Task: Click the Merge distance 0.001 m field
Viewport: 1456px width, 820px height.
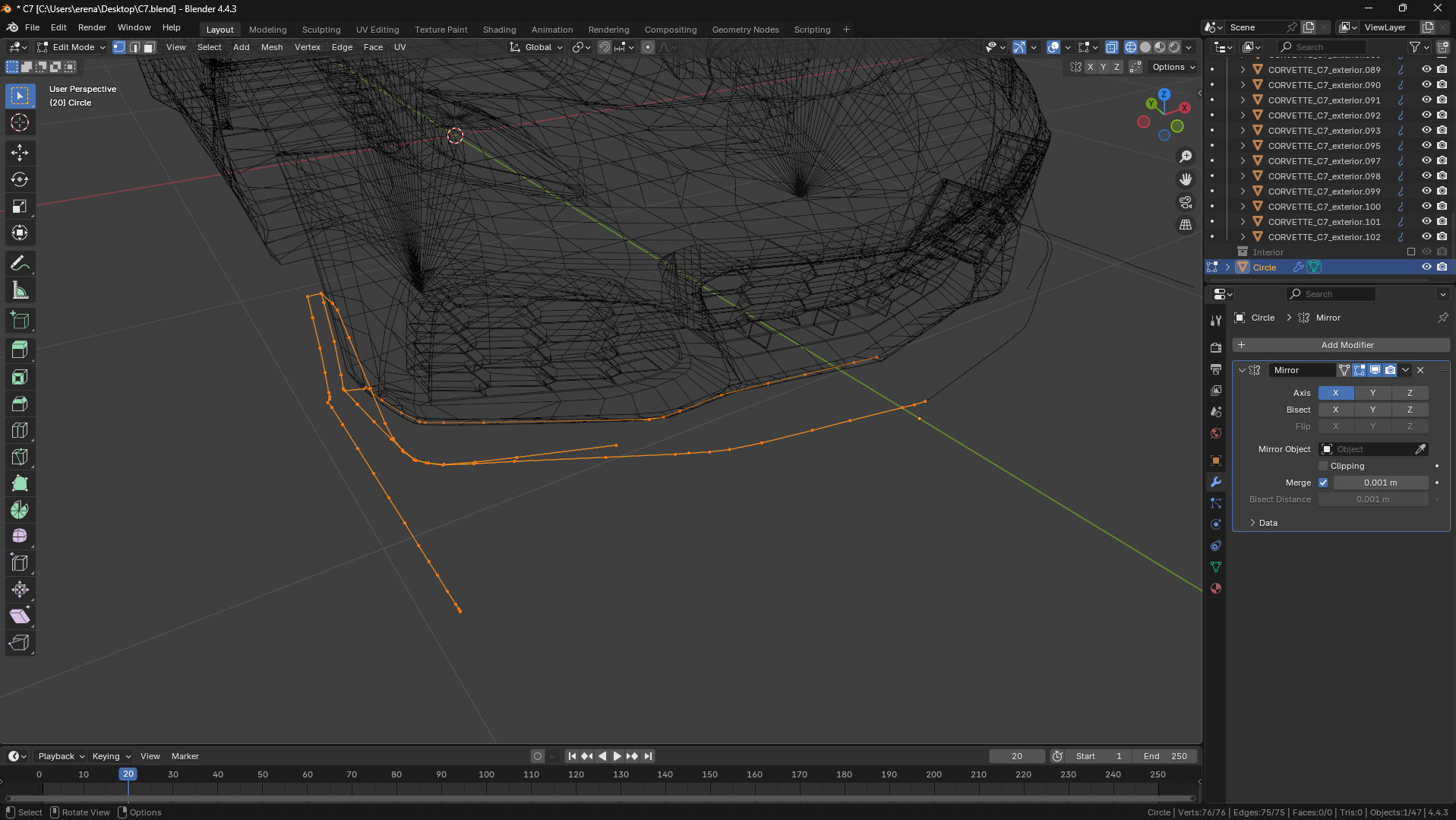Action: 1380,483
